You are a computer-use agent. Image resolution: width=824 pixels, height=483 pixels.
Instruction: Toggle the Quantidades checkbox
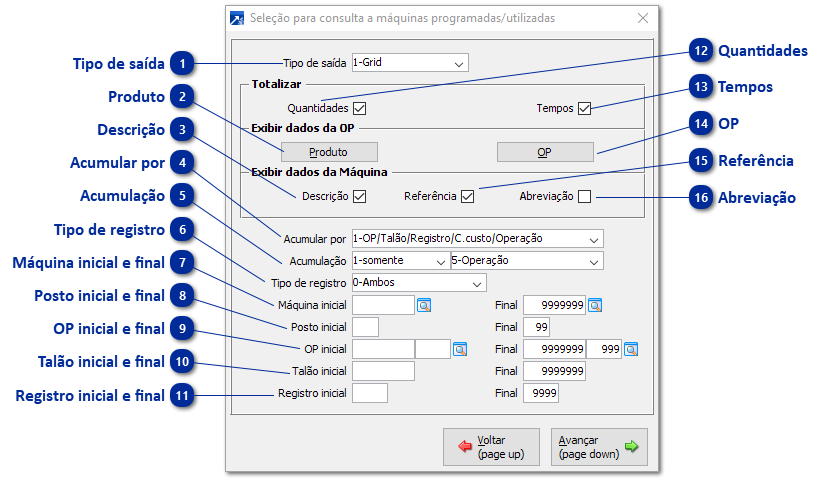(359, 108)
